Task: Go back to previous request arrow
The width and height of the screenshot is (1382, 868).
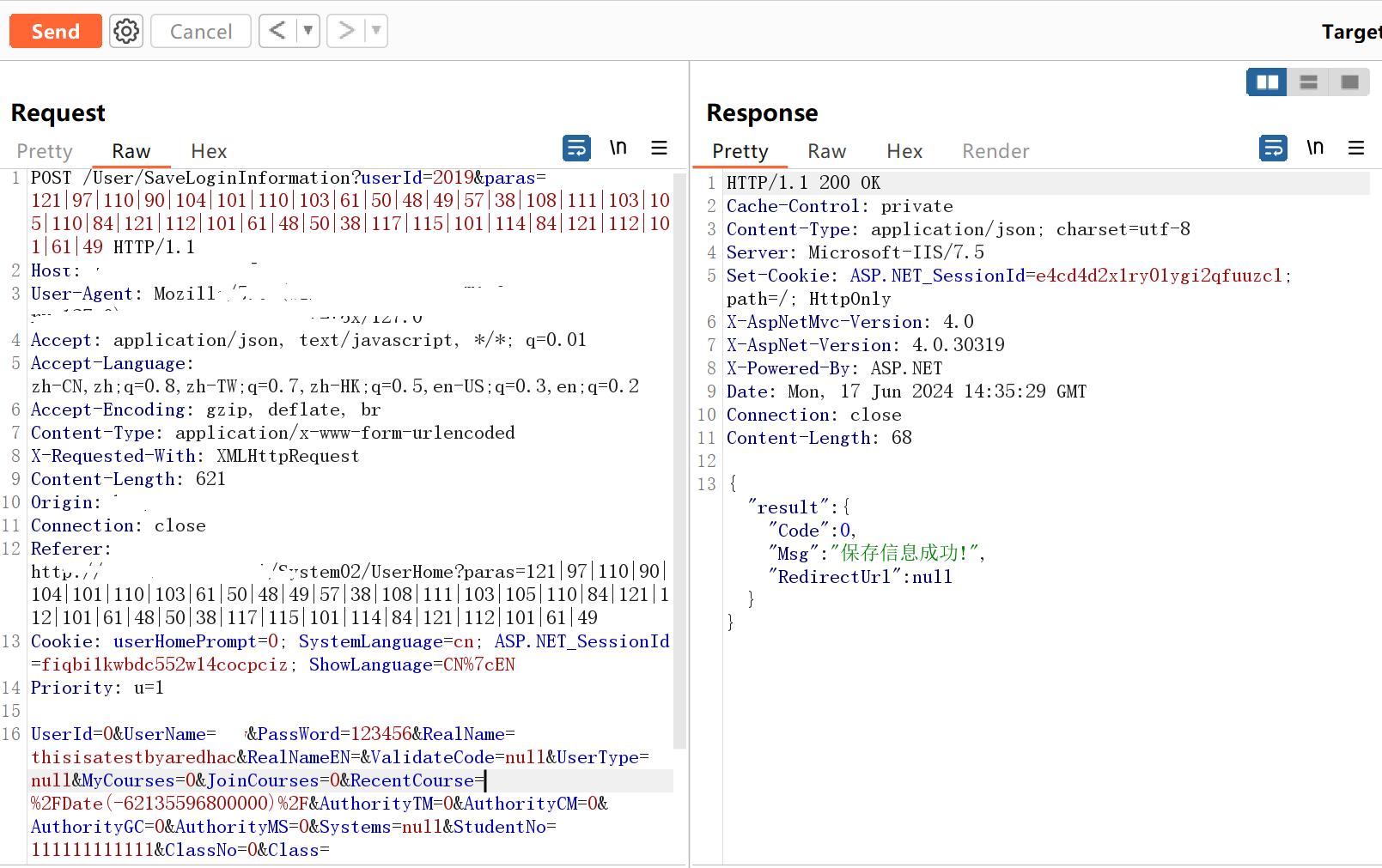Action: (277, 31)
